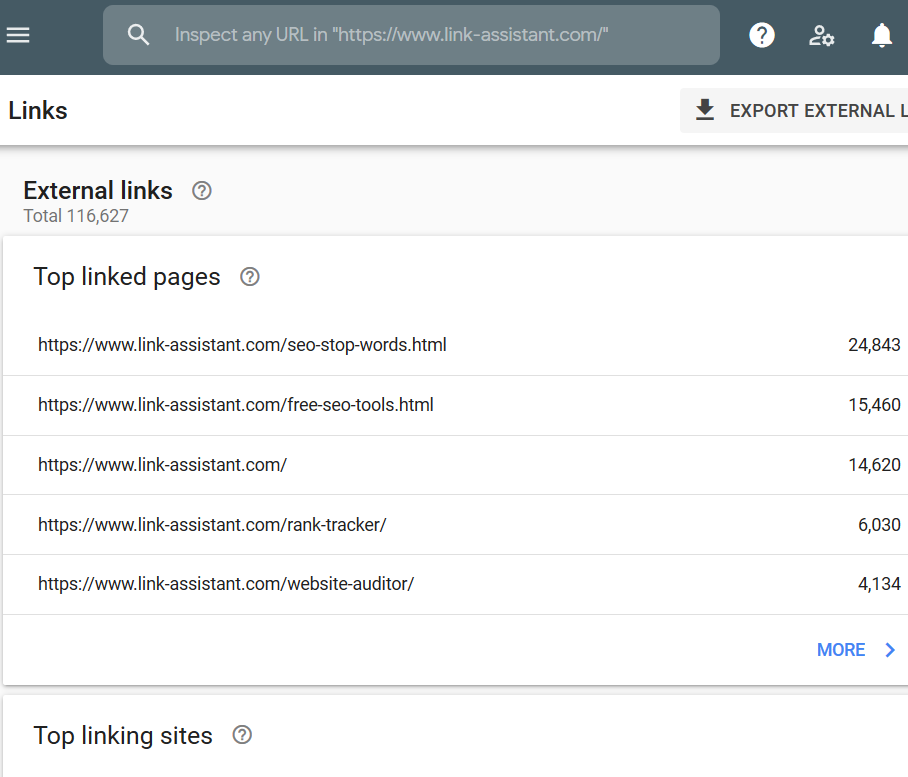Select the rank-tracker page row

pyautogui.click(x=212, y=525)
